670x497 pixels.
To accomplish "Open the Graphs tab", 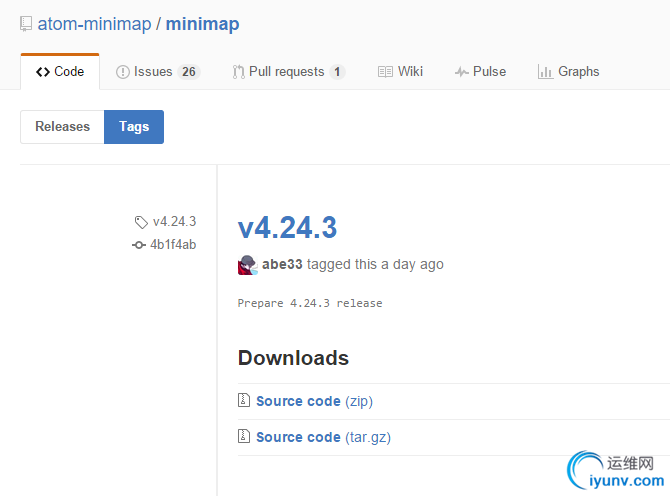I will point(568,72).
